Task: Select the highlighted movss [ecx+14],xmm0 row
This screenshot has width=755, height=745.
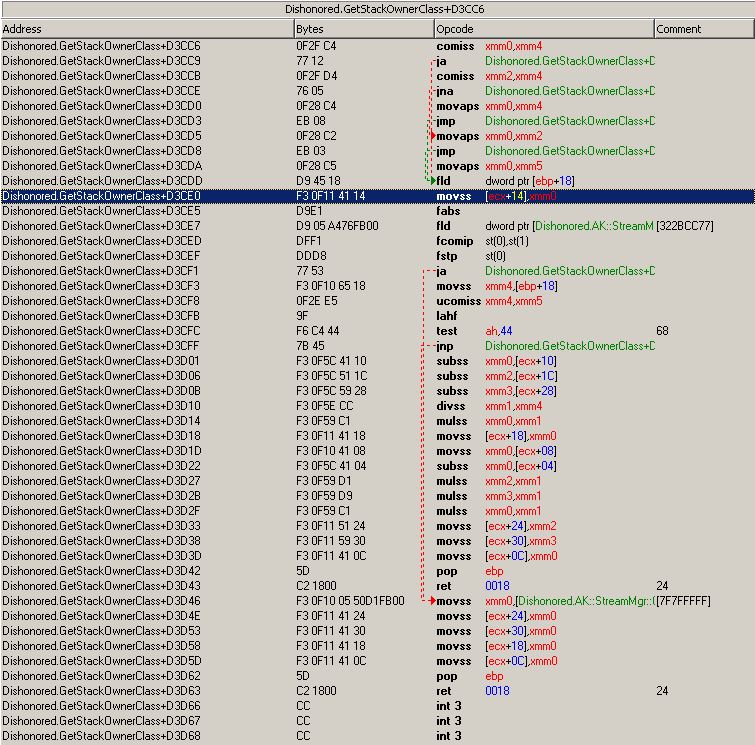Action: pyautogui.click(x=378, y=196)
